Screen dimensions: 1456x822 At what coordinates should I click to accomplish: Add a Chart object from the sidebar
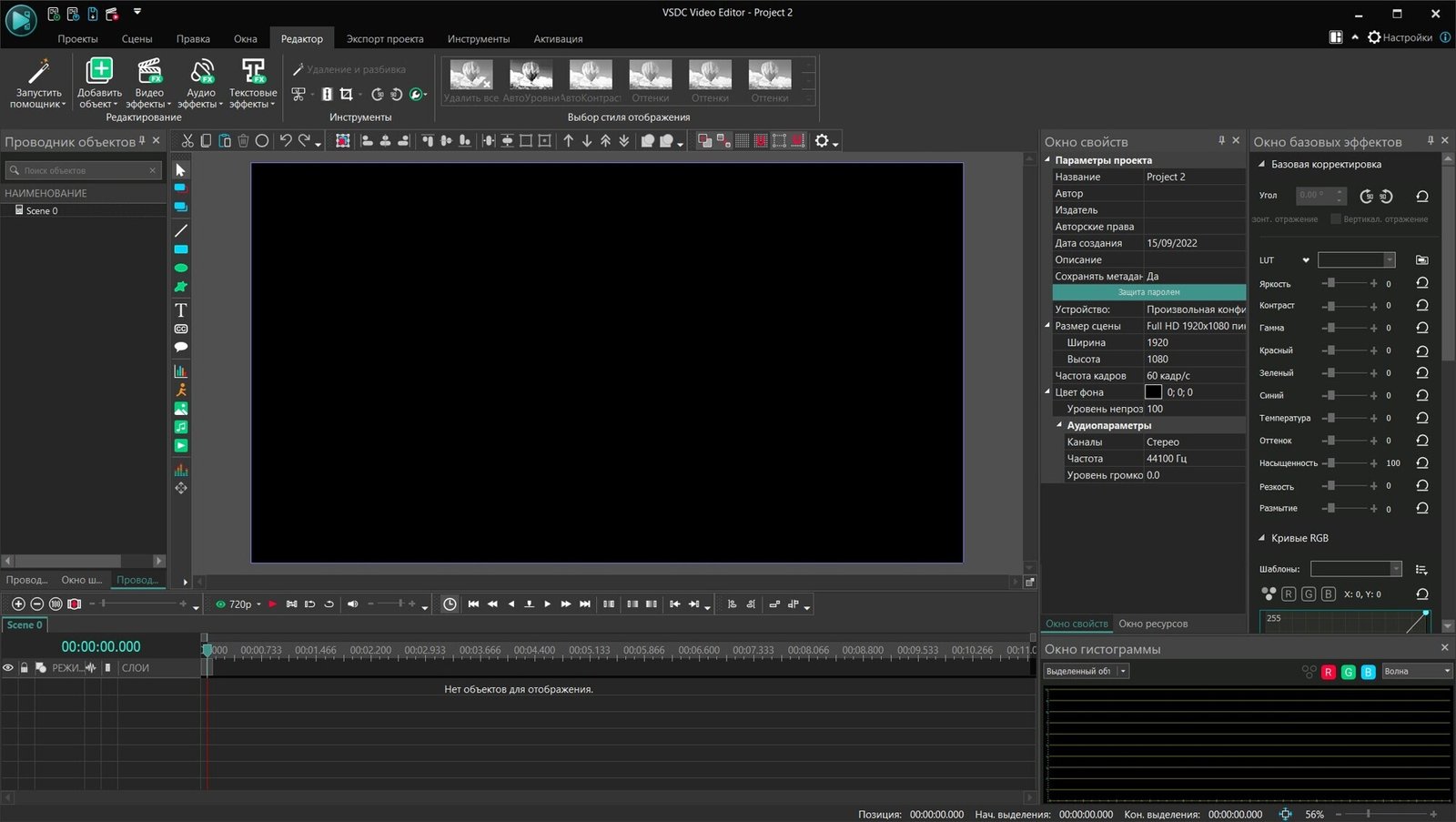point(181,370)
